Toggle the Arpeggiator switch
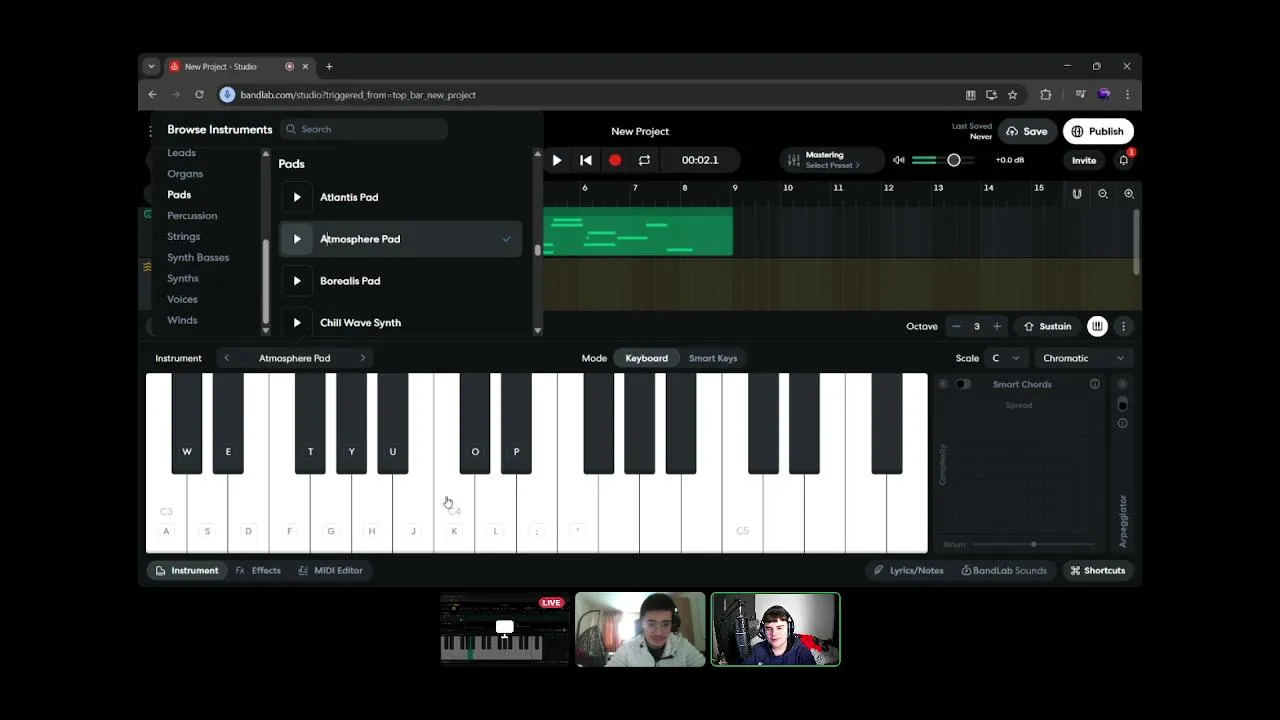 pos(1122,404)
